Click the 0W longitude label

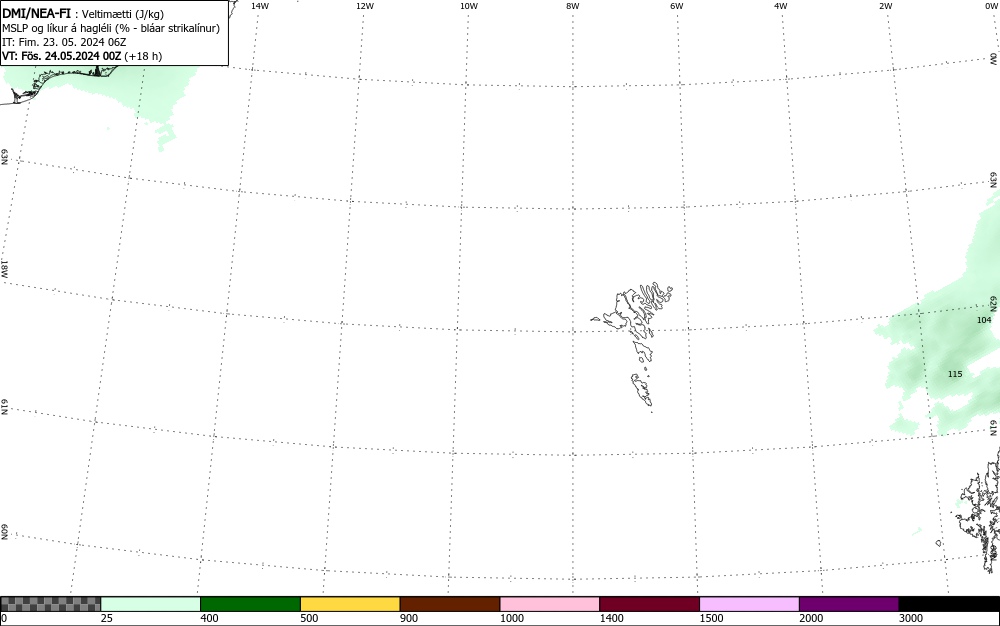(x=990, y=6)
